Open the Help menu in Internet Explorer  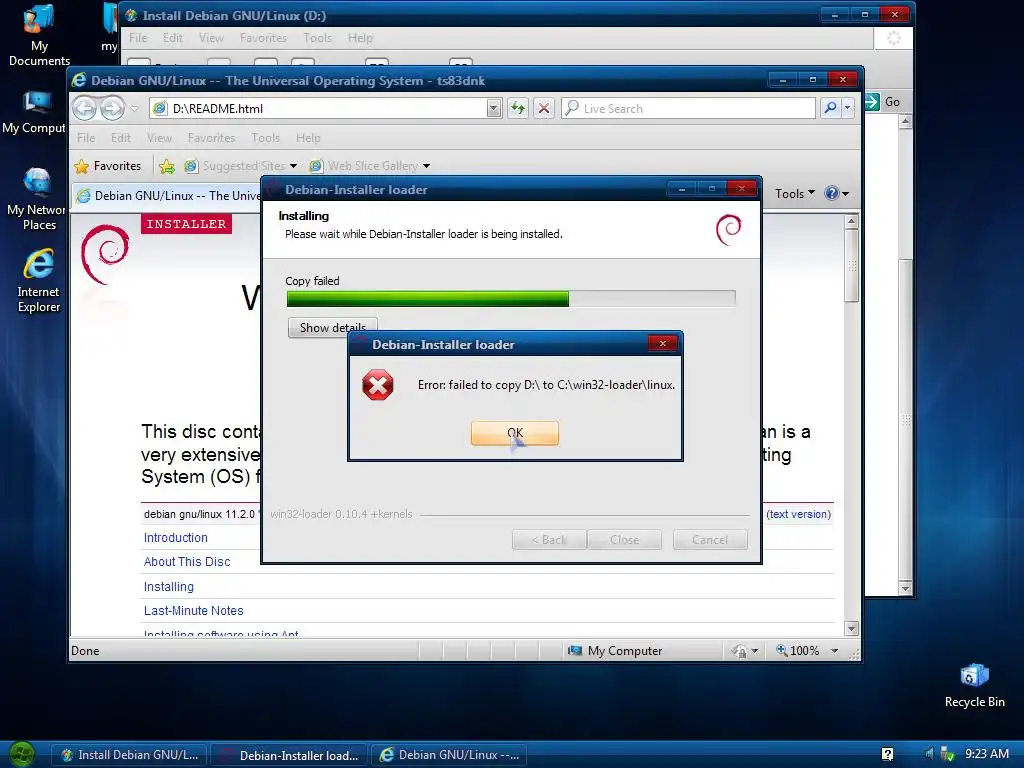[308, 138]
